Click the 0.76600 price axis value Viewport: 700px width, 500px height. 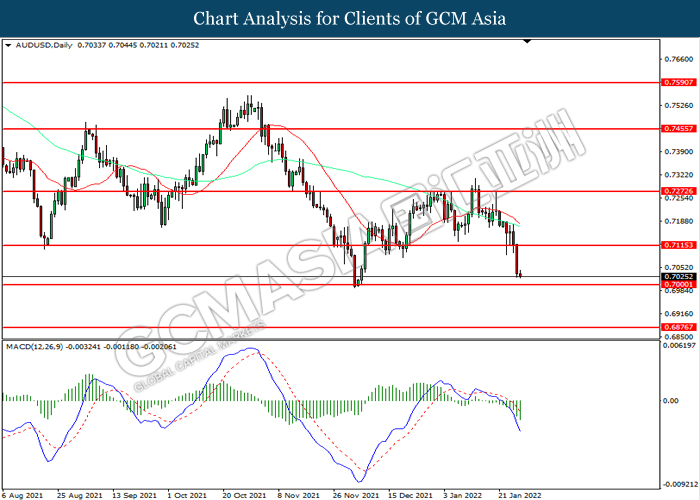tap(679, 59)
